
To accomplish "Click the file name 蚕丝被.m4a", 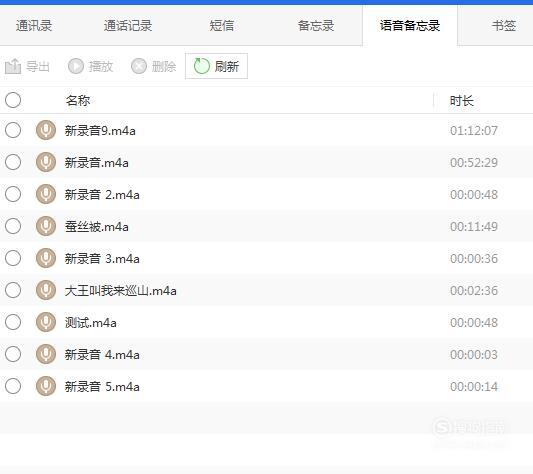I will [97, 226].
